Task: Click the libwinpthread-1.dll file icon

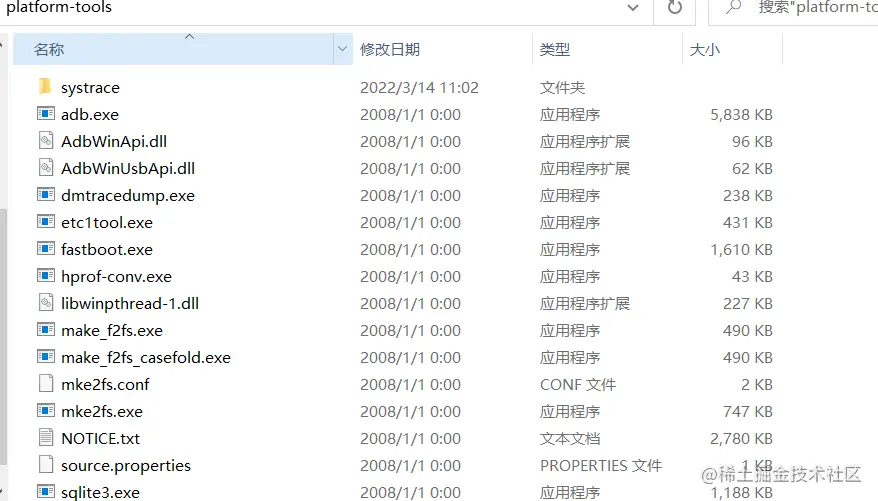Action: point(46,302)
